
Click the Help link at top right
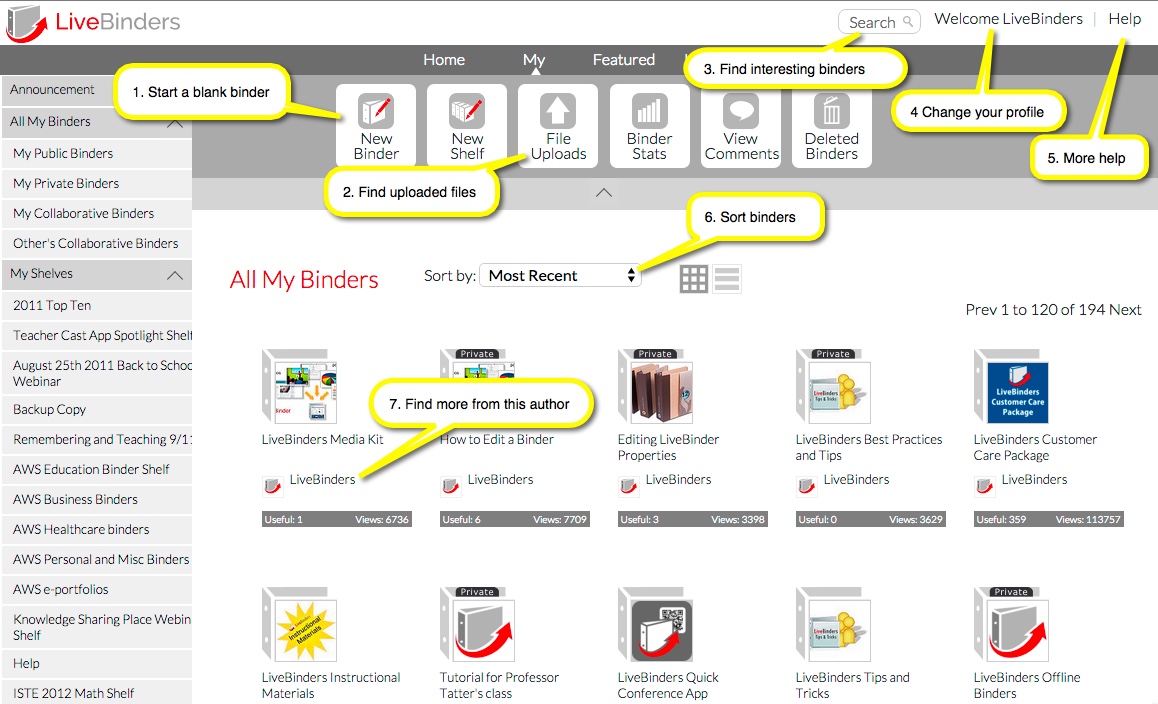tap(1124, 19)
